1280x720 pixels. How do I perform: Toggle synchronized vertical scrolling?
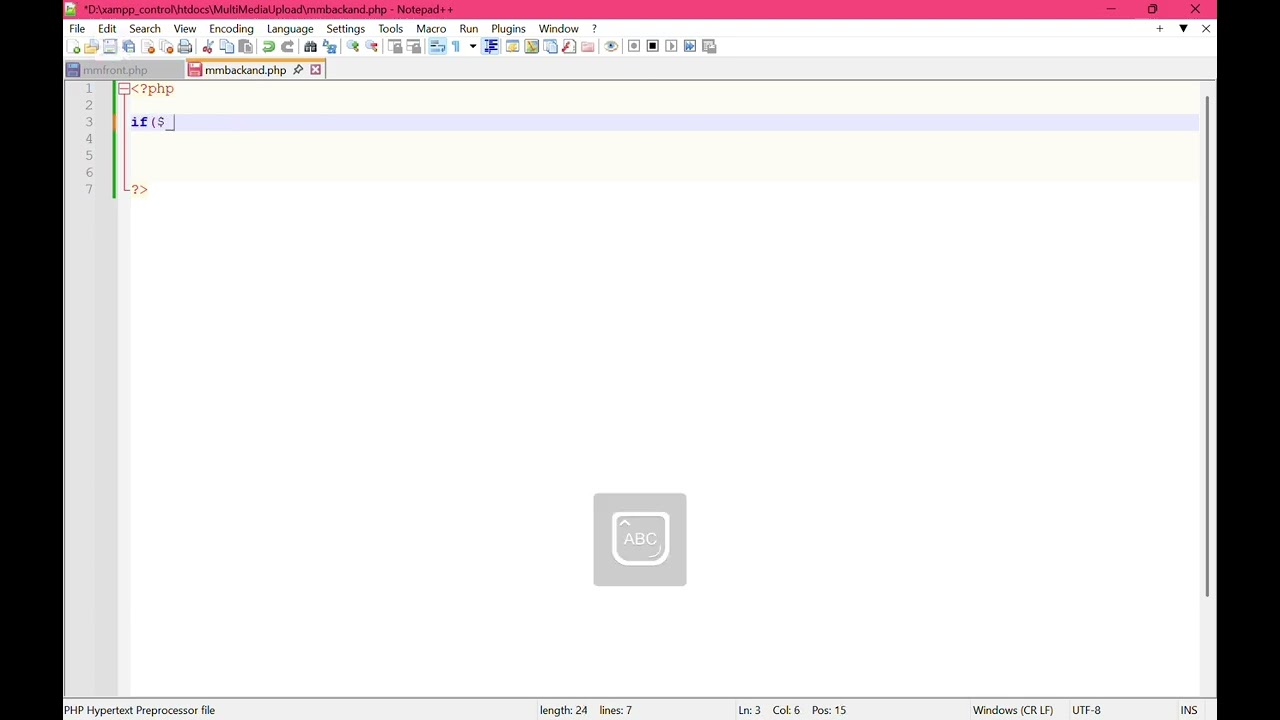pos(395,46)
